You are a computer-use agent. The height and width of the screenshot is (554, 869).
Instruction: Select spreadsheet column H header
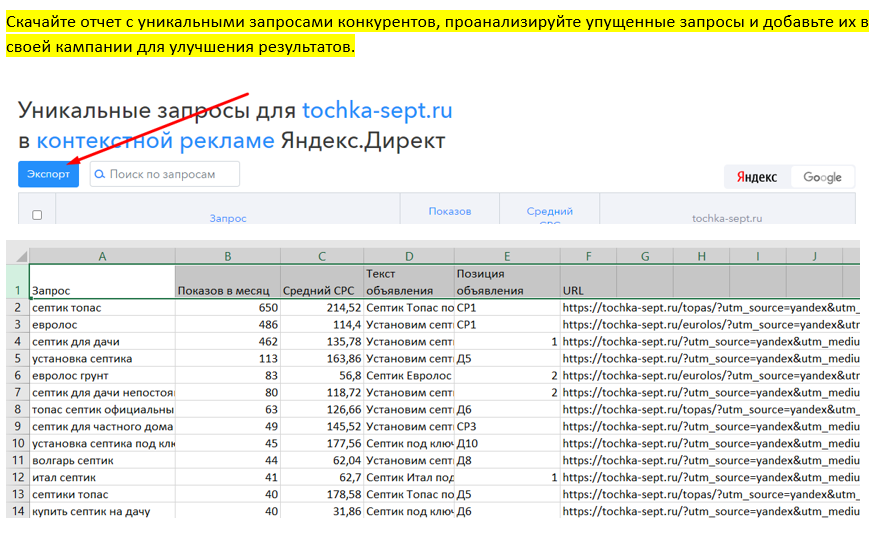click(x=702, y=256)
